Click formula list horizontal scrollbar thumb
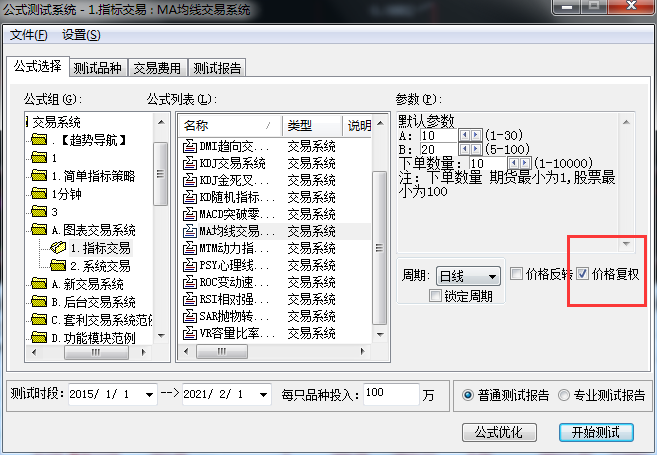The image size is (657, 455). [222, 351]
